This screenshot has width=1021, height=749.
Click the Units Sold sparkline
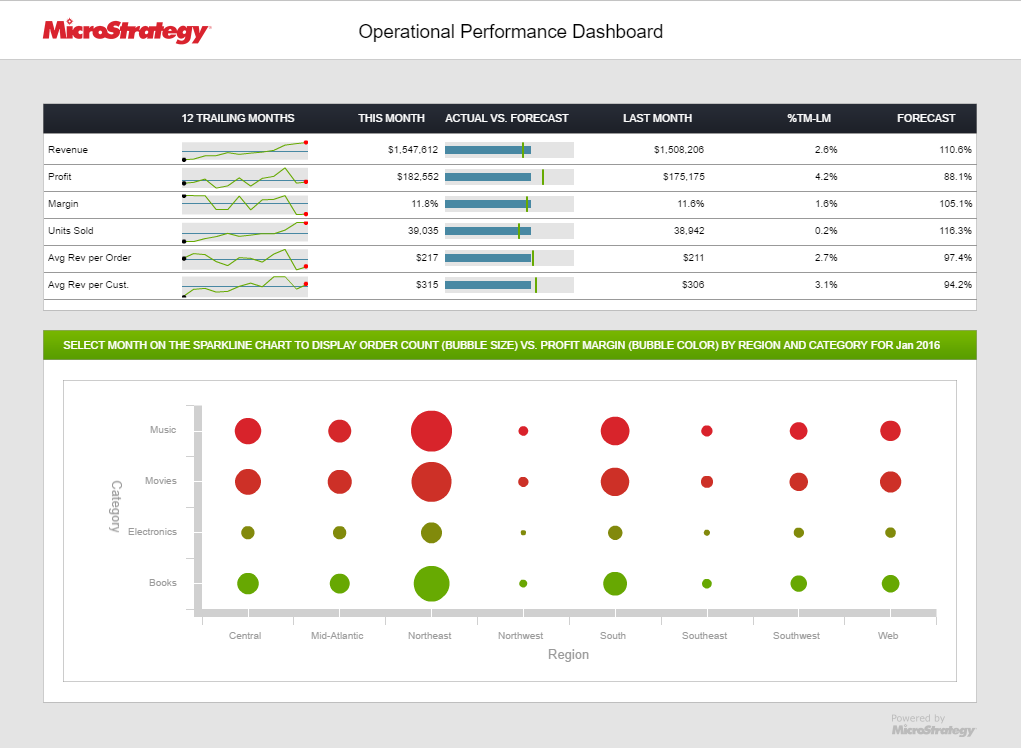pyautogui.click(x=245, y=232)
